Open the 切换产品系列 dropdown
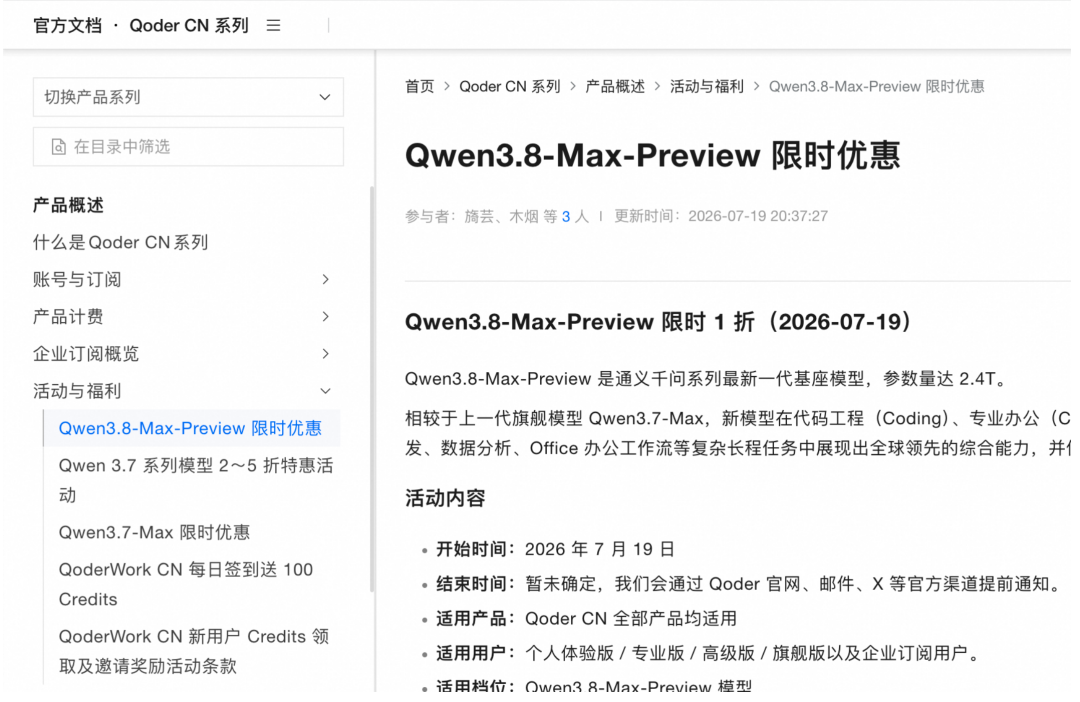Image resolution: width=1080 pixels, height=702 pixels. 188,97
